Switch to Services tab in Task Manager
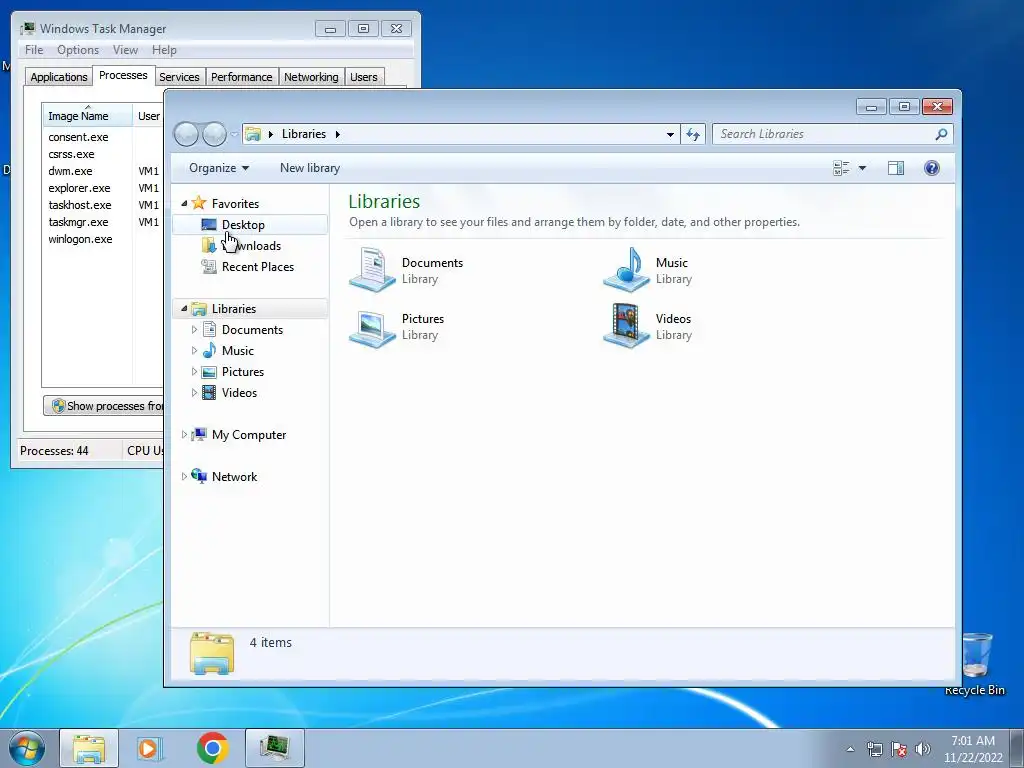The height and width of the screenshot is (768, 1024). coord(180,77)
